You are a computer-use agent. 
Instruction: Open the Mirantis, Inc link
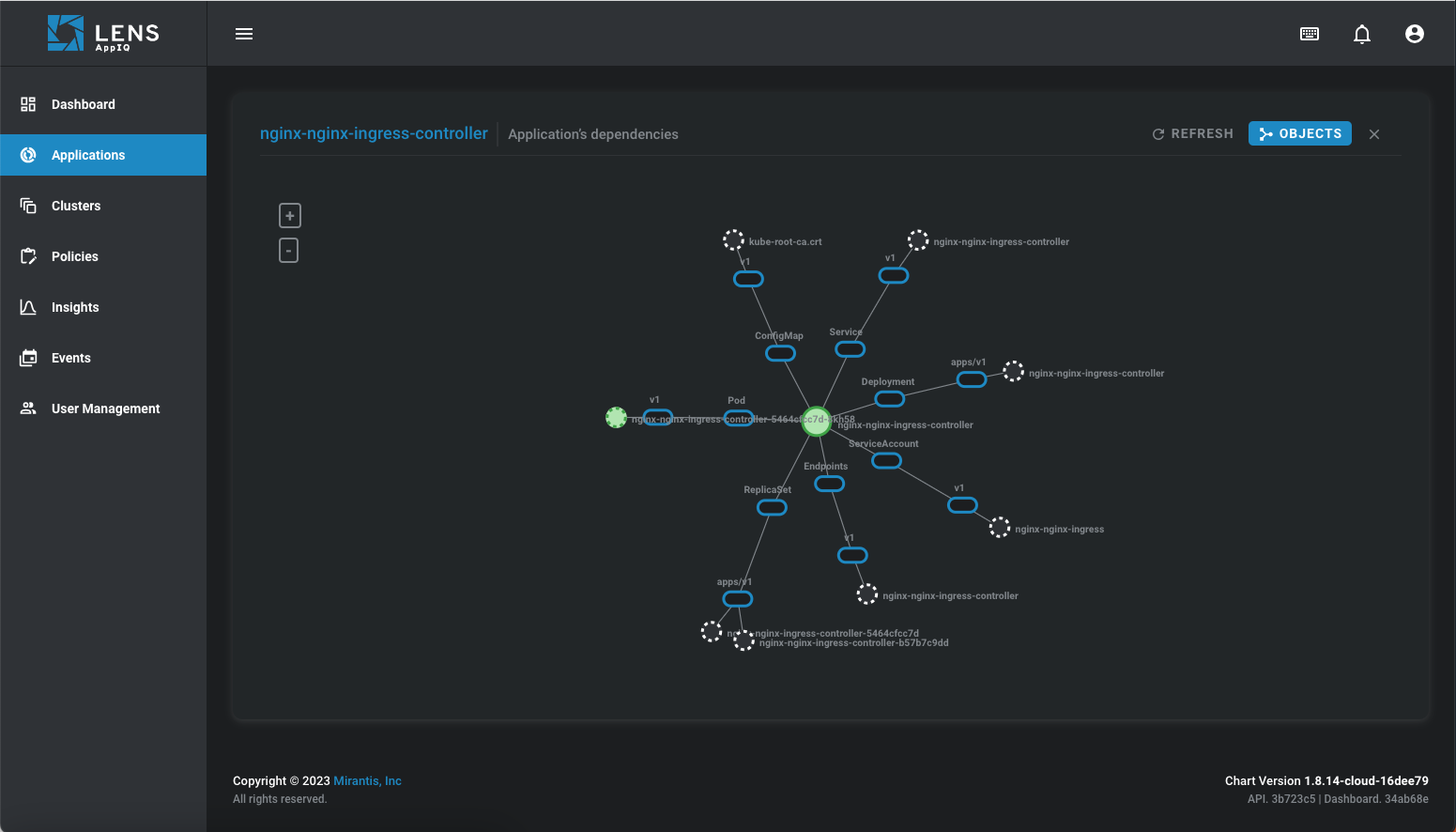[x=367, y=780]
